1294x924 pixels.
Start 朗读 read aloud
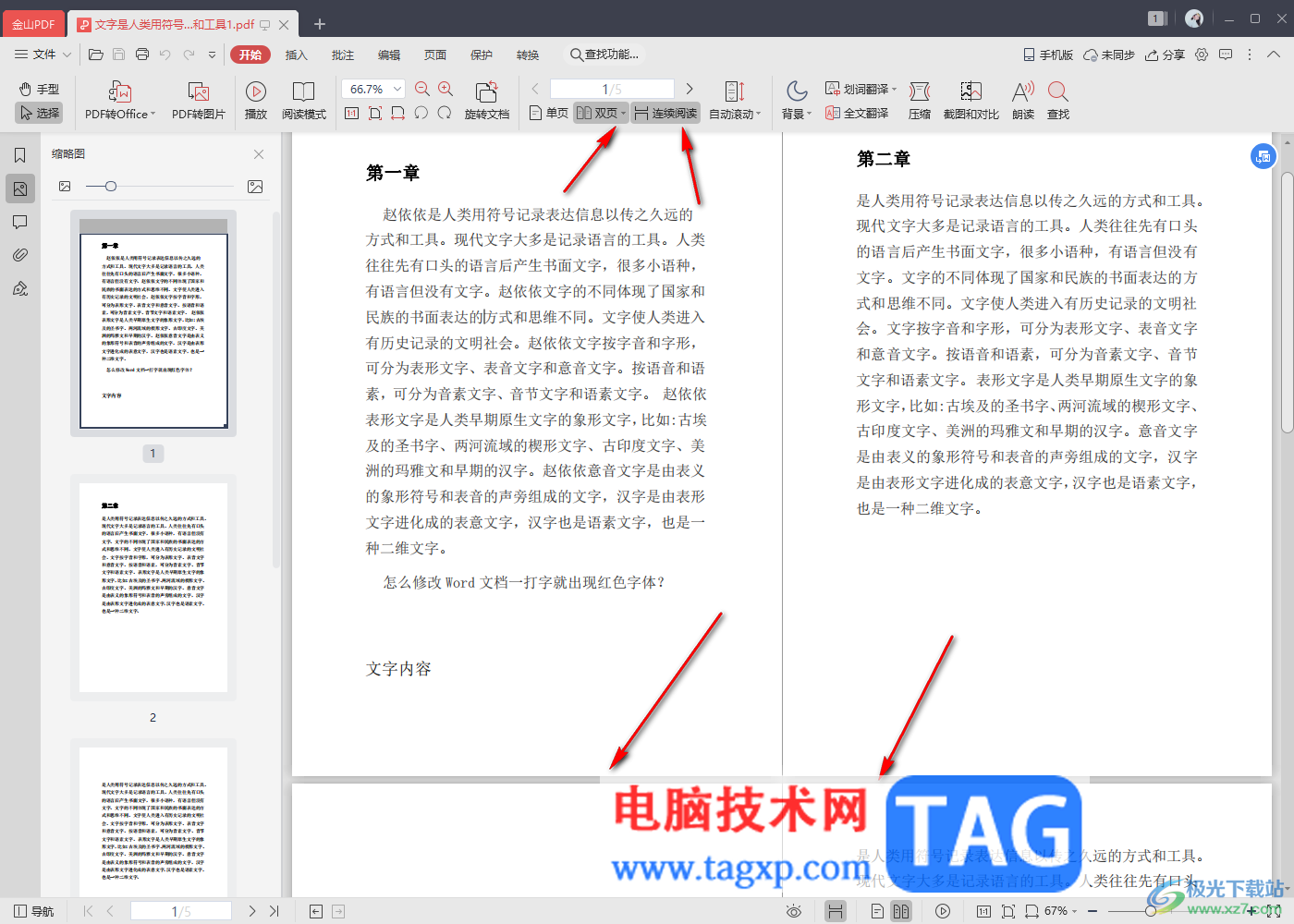pos(1023,101)
